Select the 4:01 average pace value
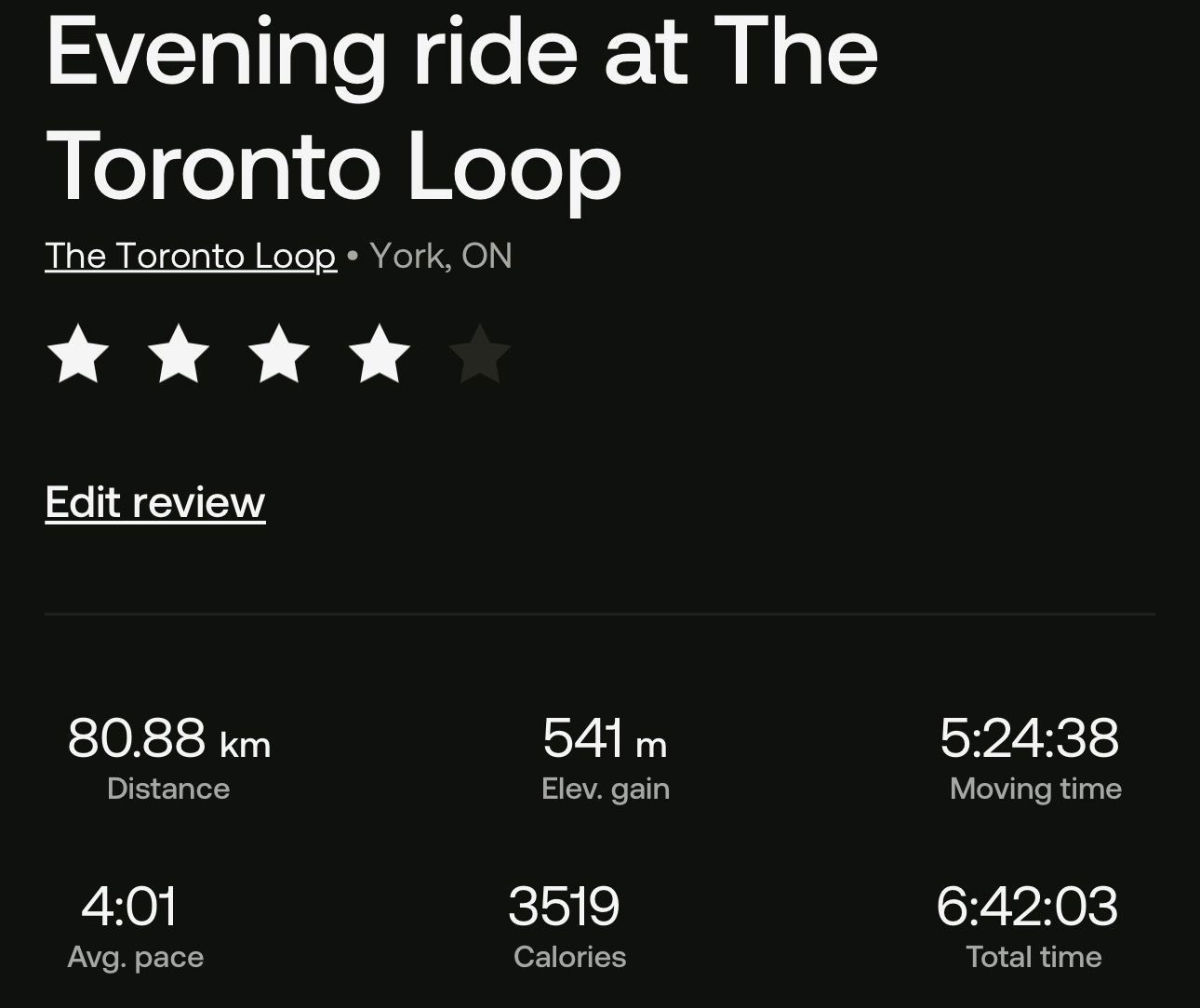The image size is (1200, 1008). (x=128, y=907)
